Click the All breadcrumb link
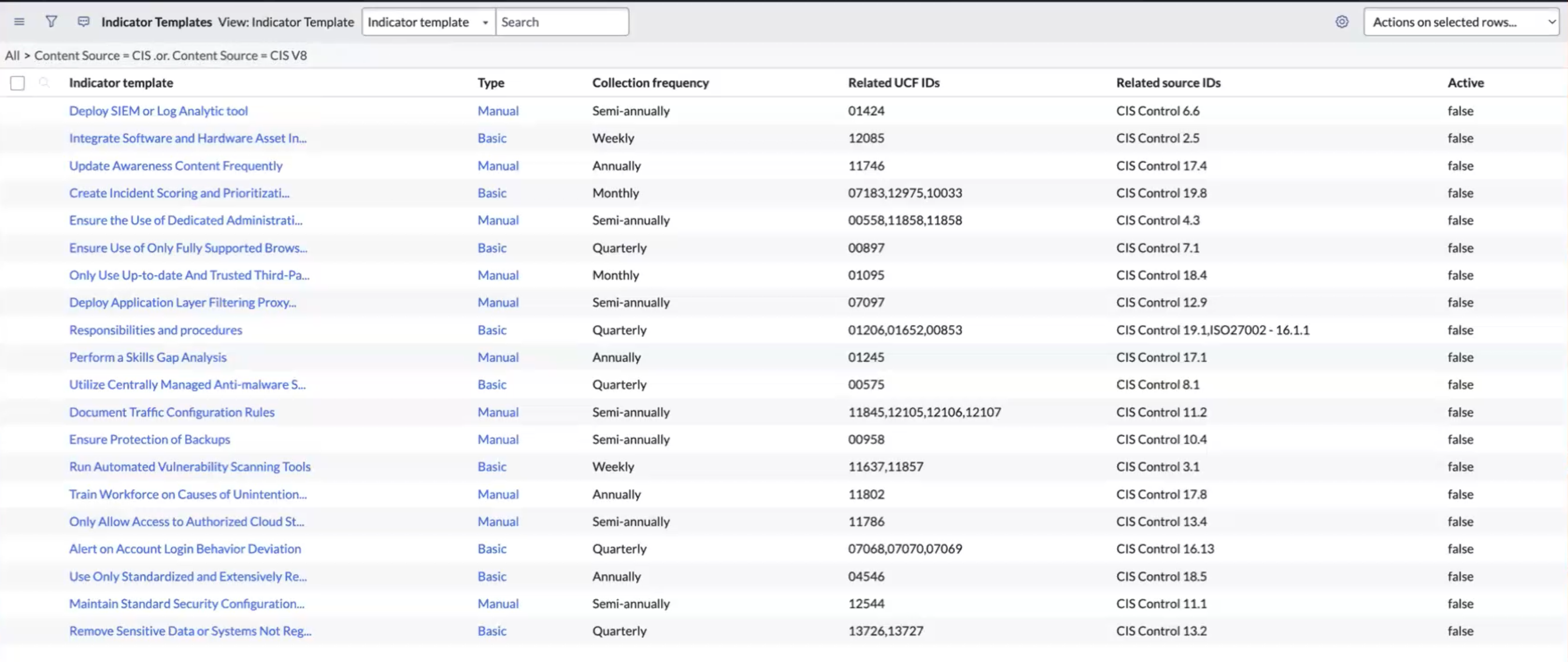 point(12,56)
